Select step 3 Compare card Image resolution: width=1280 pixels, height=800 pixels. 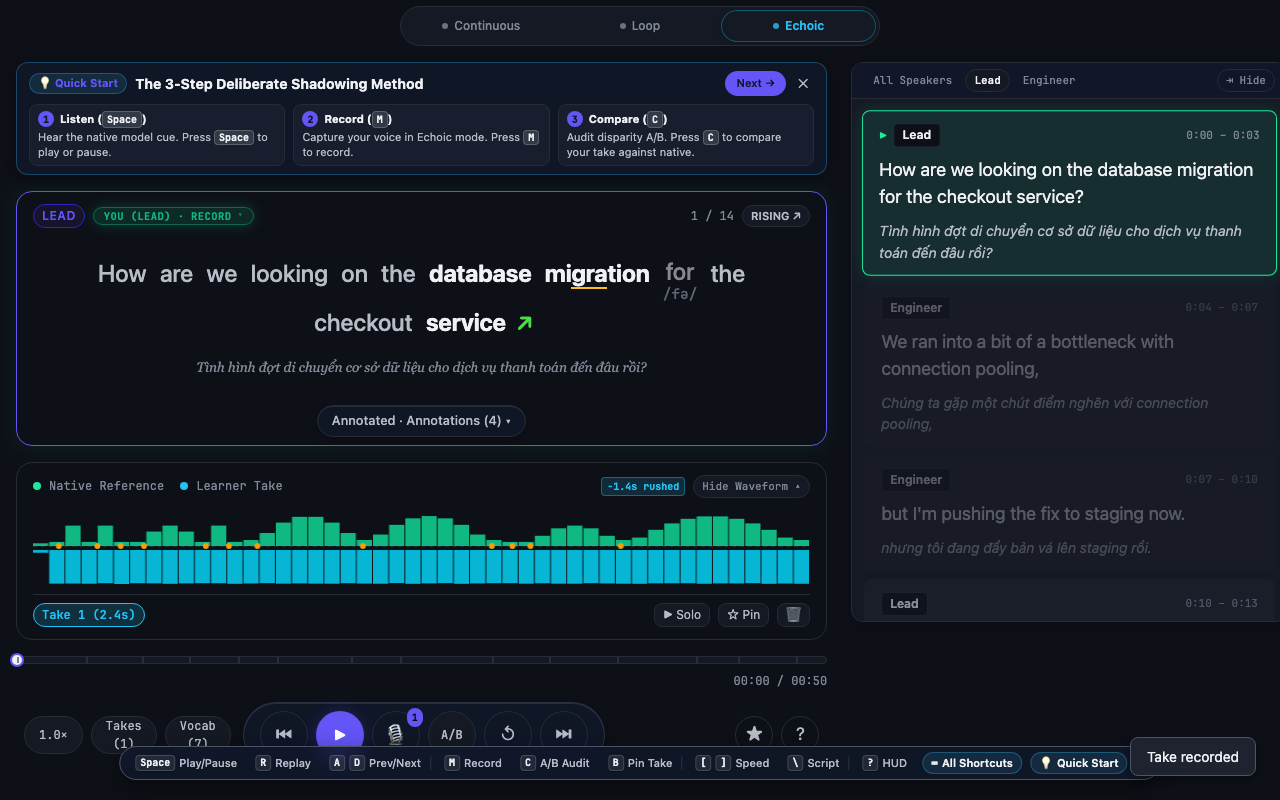pos(686,135)
